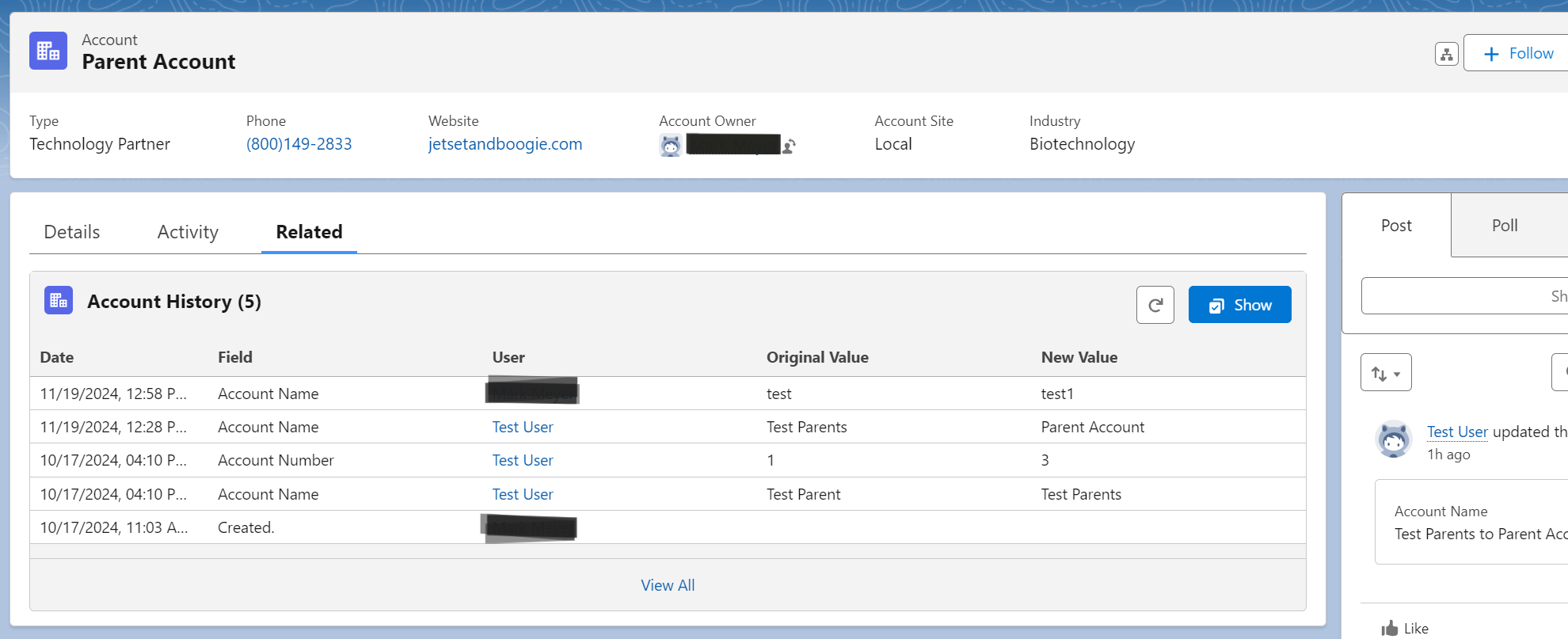Click the change owner icon
Image resolution: width=1568 pixels, height=639 pixels.
tap(789, 146)
